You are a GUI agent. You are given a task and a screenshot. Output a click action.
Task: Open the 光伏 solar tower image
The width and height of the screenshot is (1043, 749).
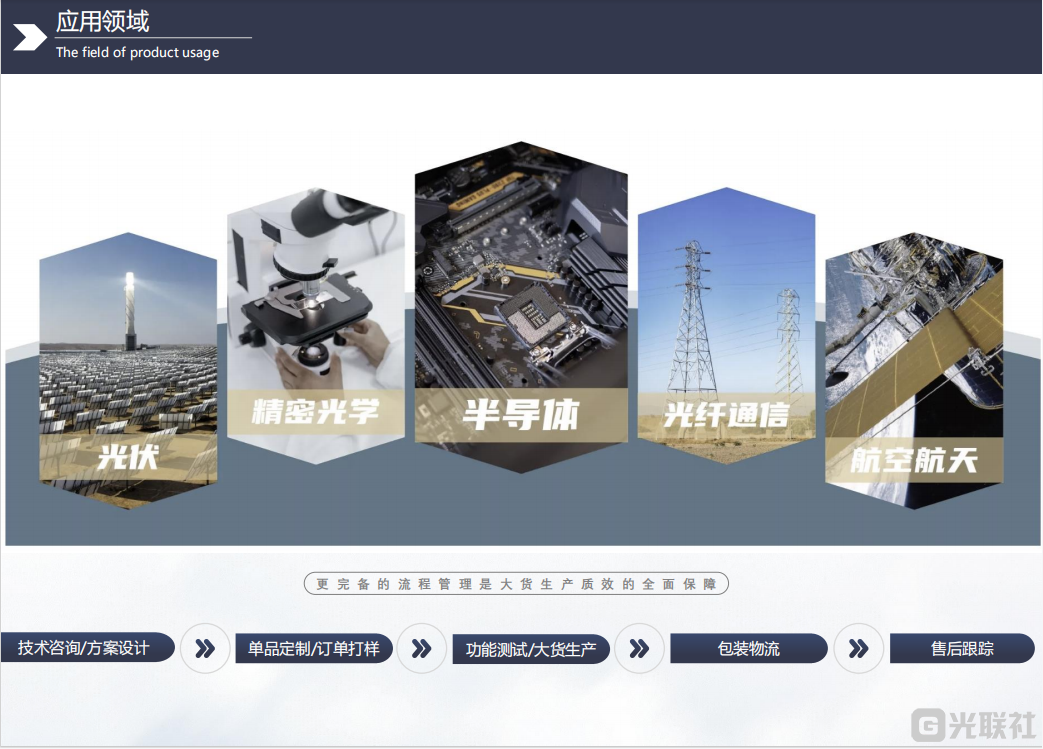pos(128,340)
